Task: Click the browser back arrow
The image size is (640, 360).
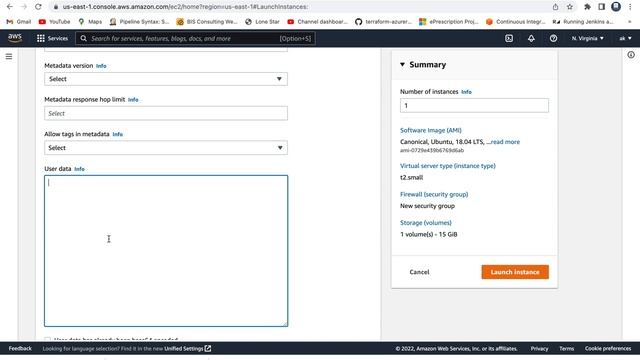Action: pos(10,7)
